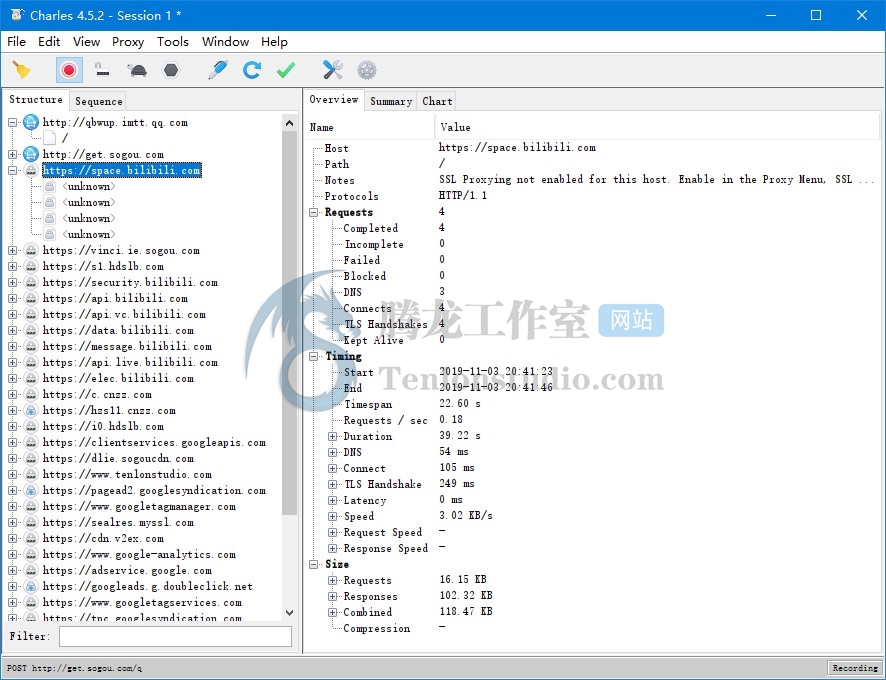Toggle the red Record button

(69, 70)
